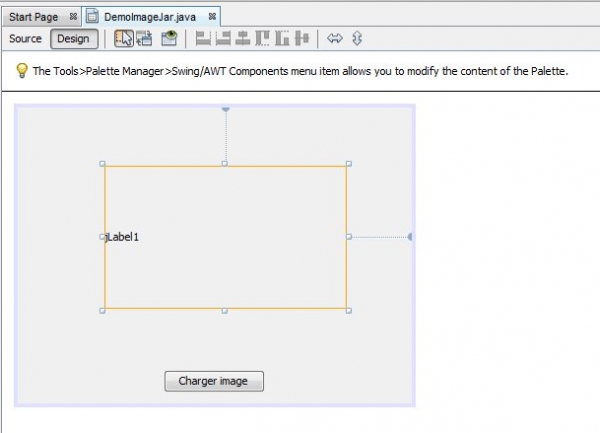
Task: Click the Preview Design icon
Action: [x=170, y=39]
